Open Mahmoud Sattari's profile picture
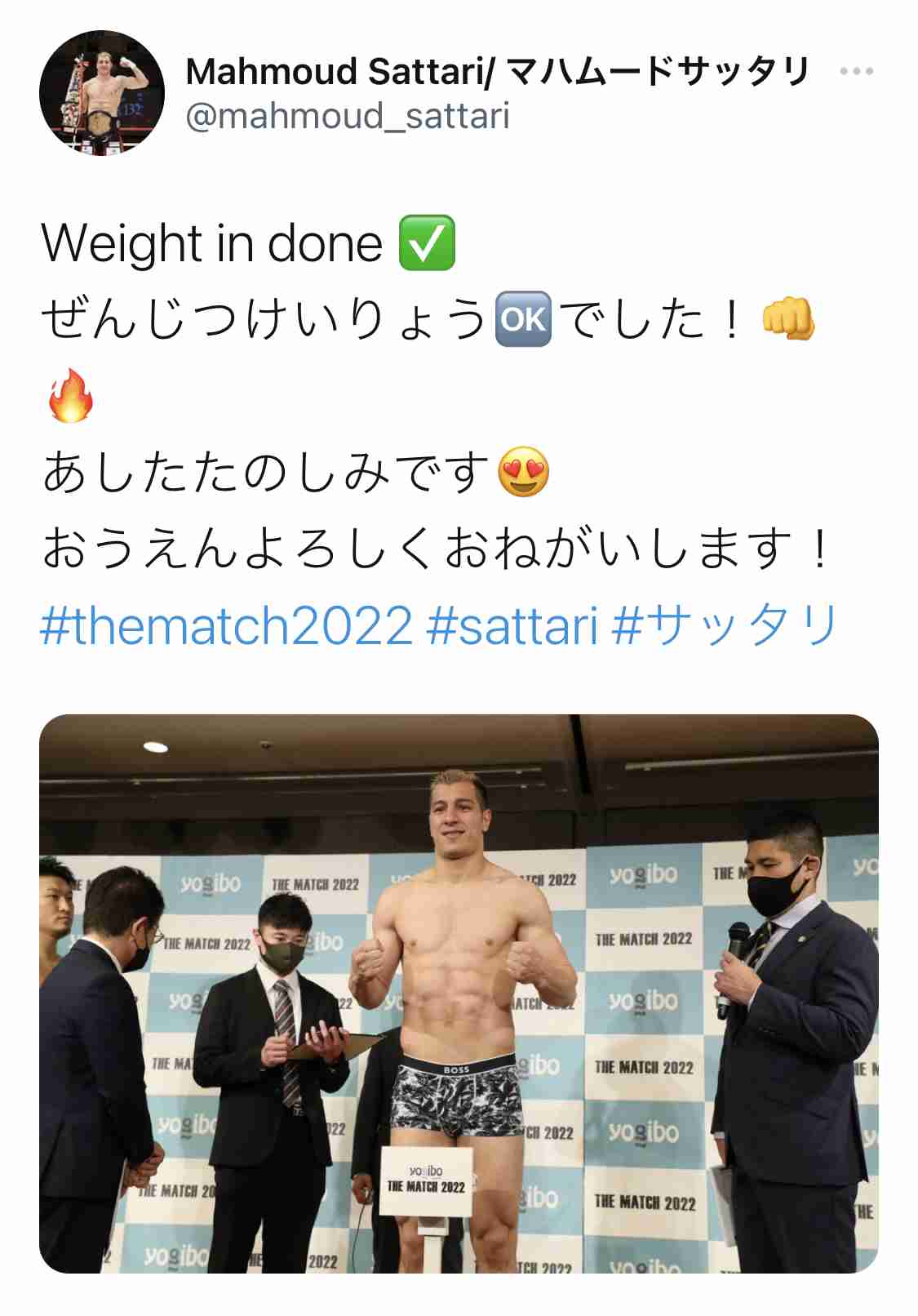Viewport: 918px width, 1316px height. (102, 92)
